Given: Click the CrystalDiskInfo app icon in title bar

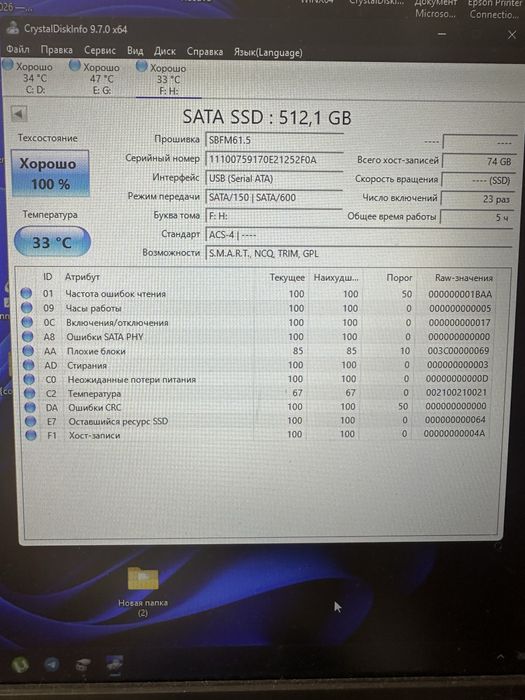Looking at the screenshot, I should (12, 27).
